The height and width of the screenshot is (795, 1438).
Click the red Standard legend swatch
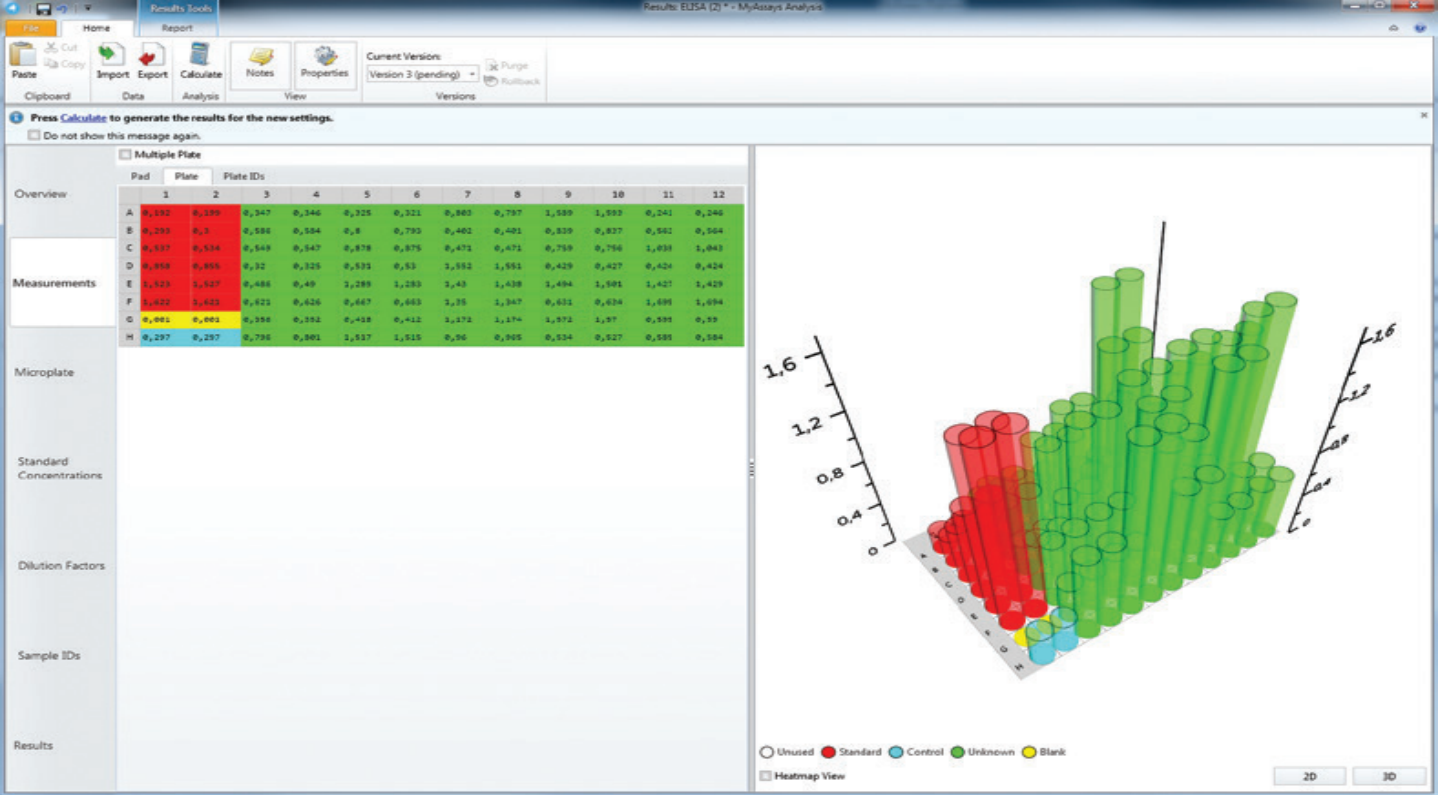tap(828, 752)
